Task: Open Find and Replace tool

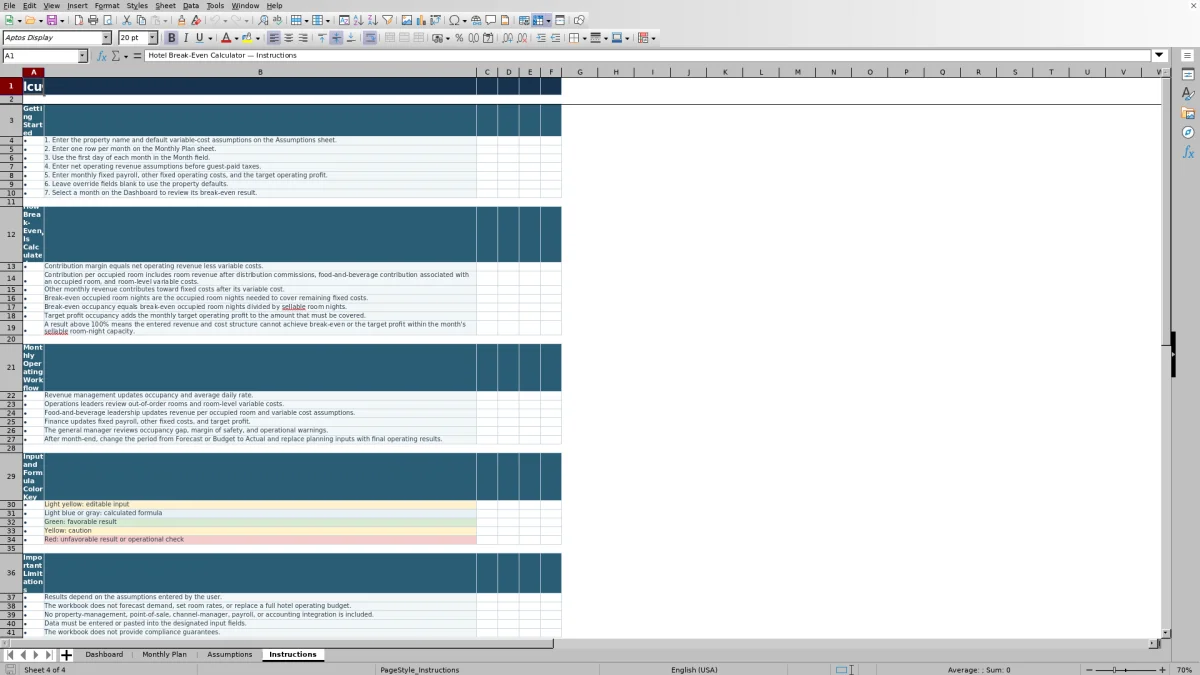Action: [x=263, y=20]
